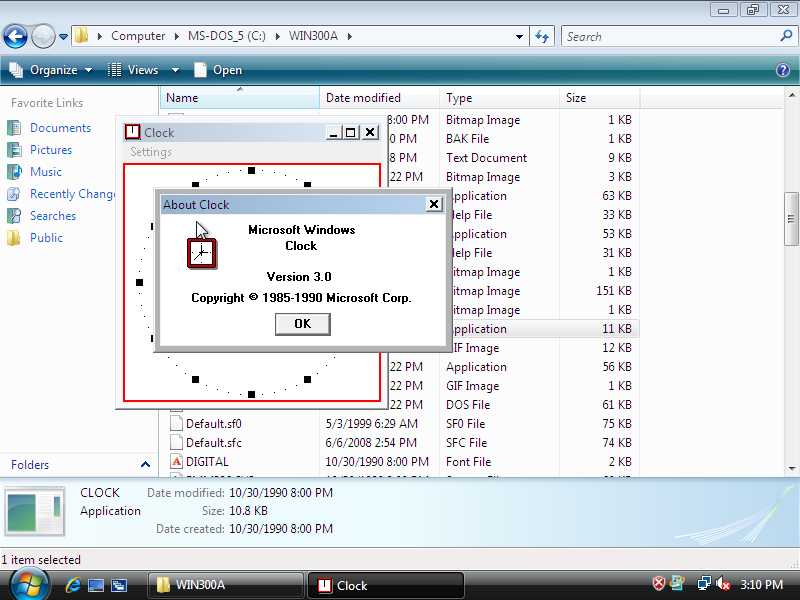Click the Open toolbar button
The height and width of the screenshot is (600, 800).
point(217,70)
